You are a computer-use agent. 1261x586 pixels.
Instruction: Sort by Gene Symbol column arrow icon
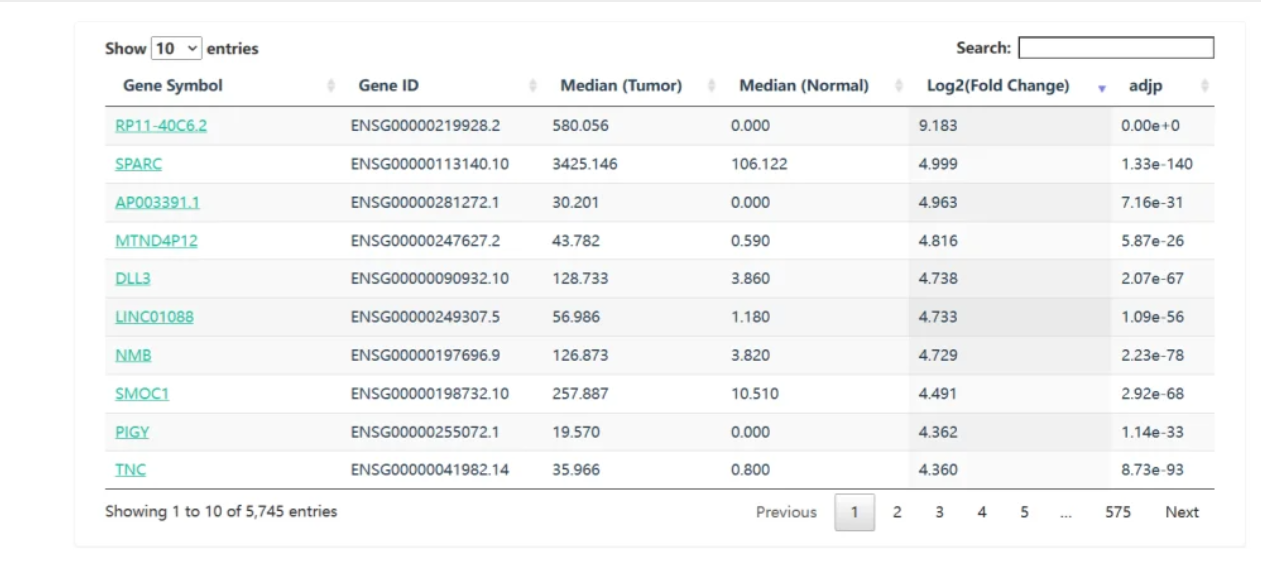pos(331,87)
